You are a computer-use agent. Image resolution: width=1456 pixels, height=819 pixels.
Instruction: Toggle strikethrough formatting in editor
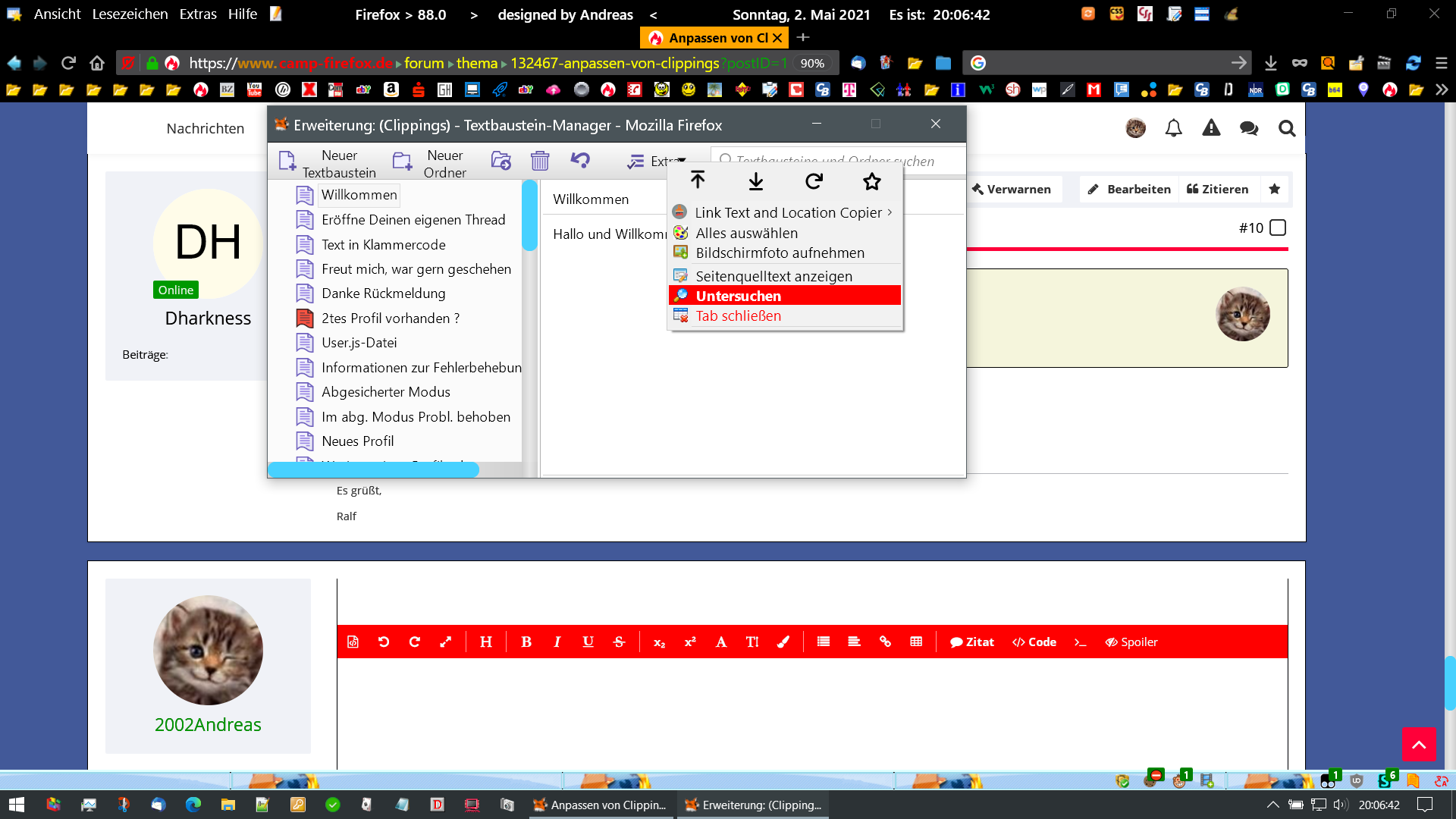[x=619, y=642]
